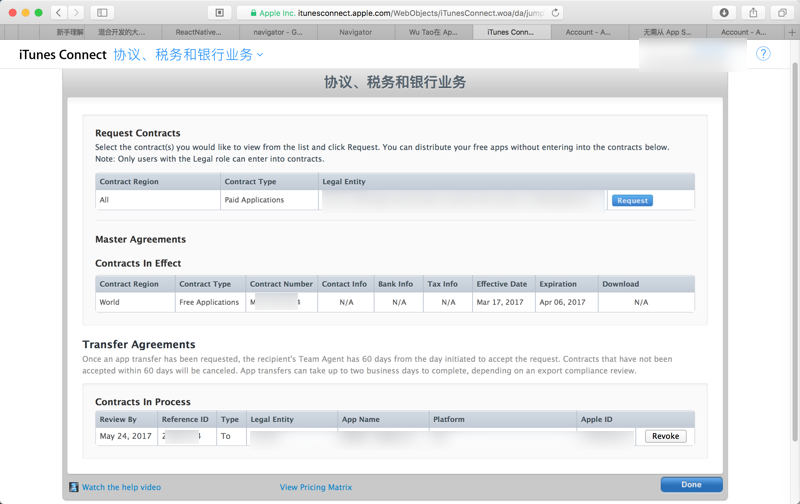Click the Transfer Agreements heading
The image size is (800, 504).
[x=139, y=345]
